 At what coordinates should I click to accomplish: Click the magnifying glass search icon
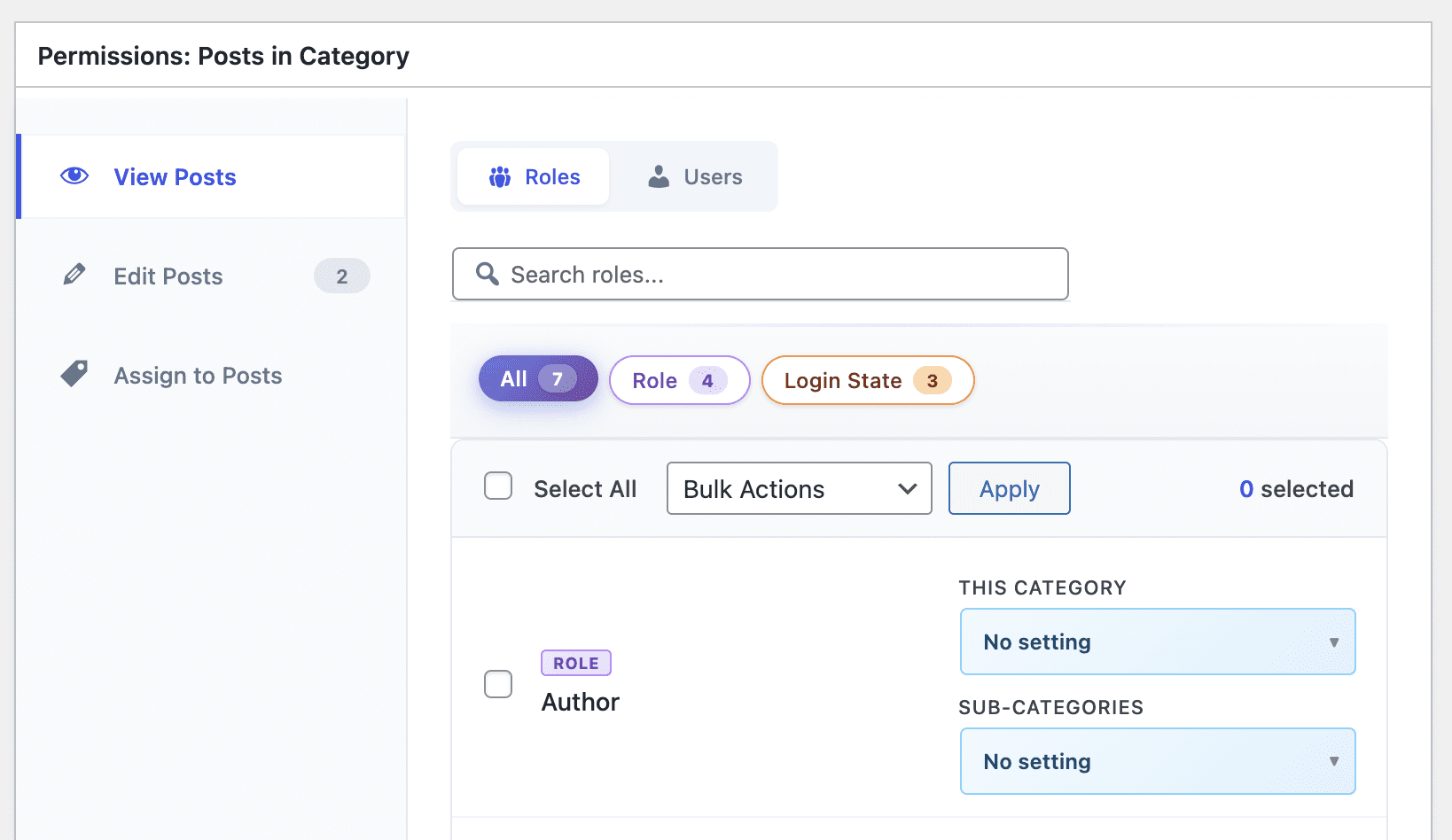click(487, 274)
